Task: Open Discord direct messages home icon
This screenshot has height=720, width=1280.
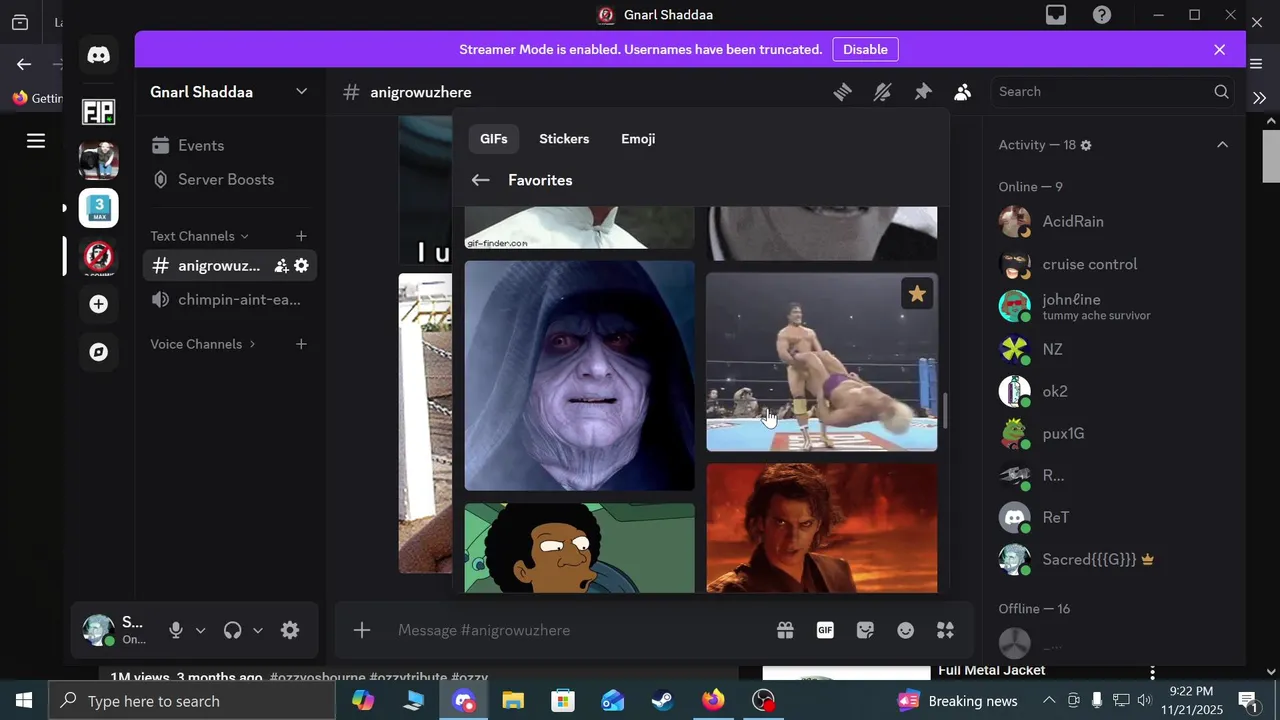Action: tap(98, 55)
